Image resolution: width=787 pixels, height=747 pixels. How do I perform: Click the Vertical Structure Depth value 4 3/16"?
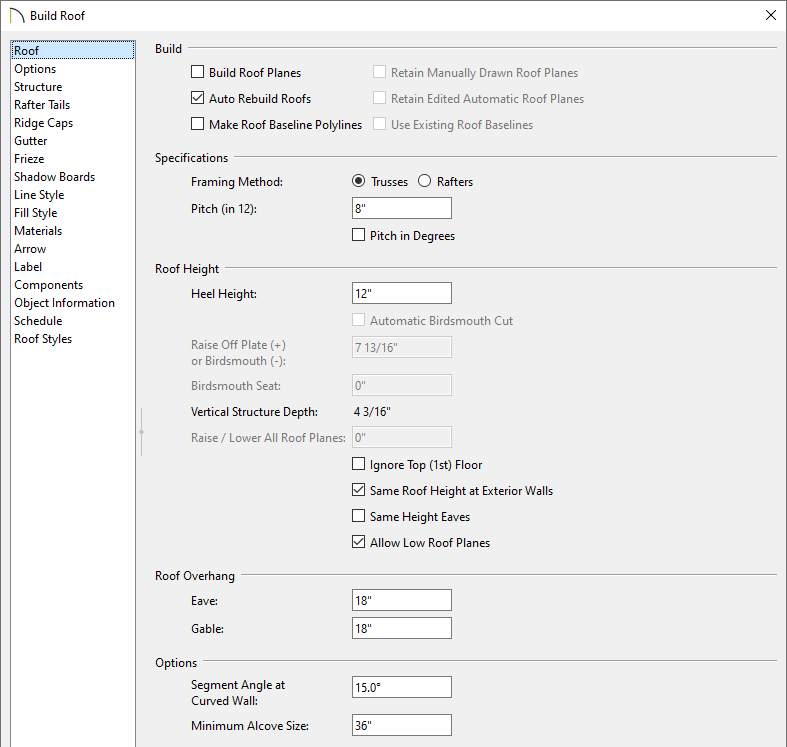tap(372, 412)
